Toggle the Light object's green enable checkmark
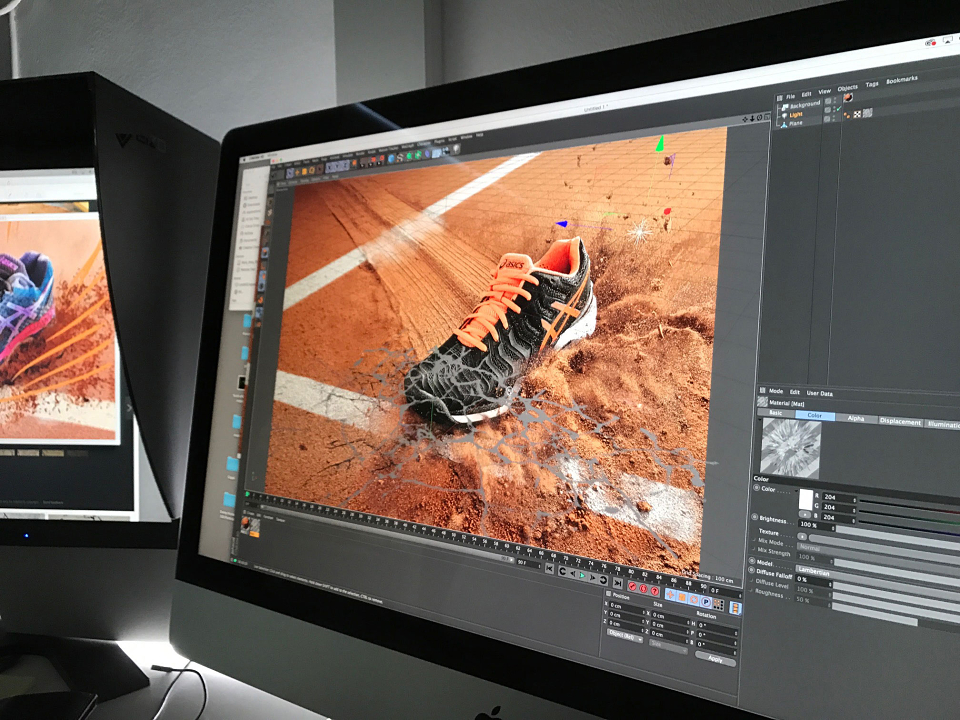The width and height of the screenshot is (960, 720). (x=839, y=108)
